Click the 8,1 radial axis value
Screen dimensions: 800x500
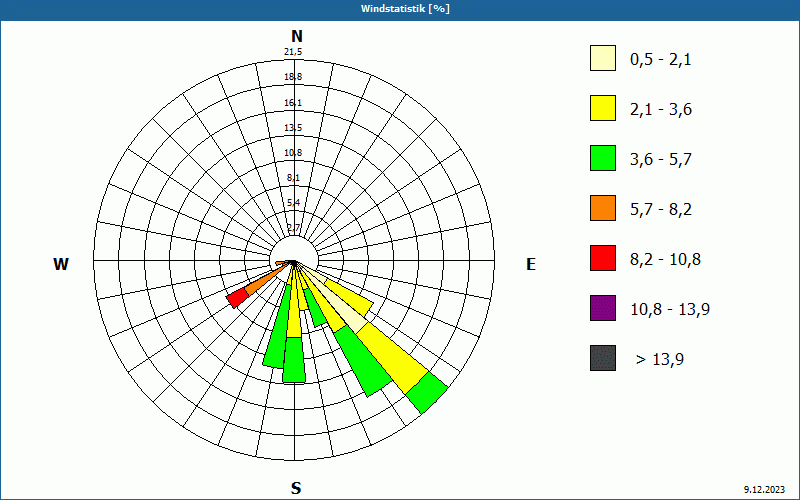click(293, 178)
